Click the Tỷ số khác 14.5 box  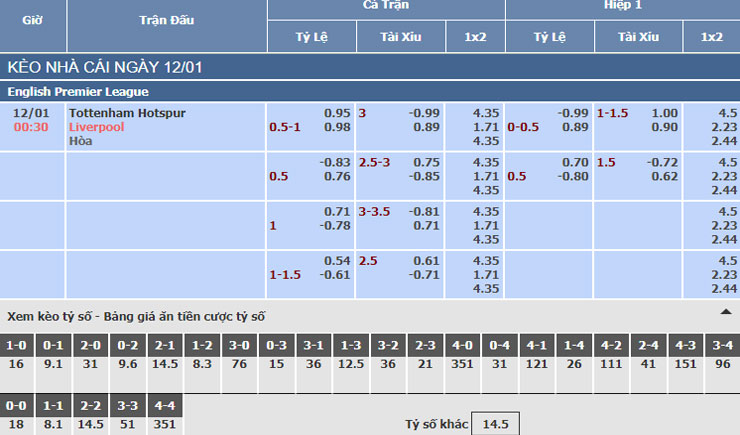click(x=496, y=424)
